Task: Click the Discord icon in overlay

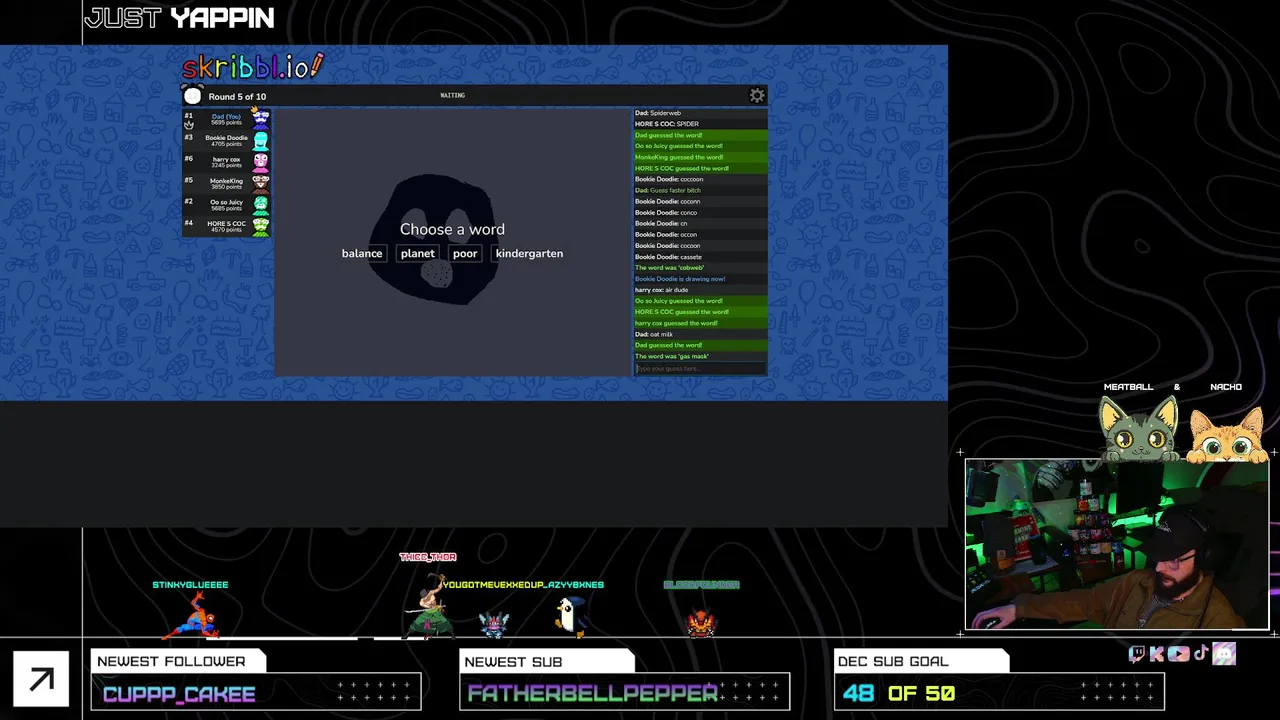Action: click(x=1225, y=654)
